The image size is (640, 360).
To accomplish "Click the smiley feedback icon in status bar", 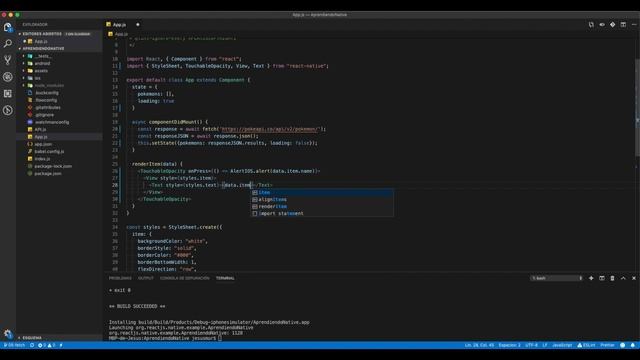I will click(622, 345).
